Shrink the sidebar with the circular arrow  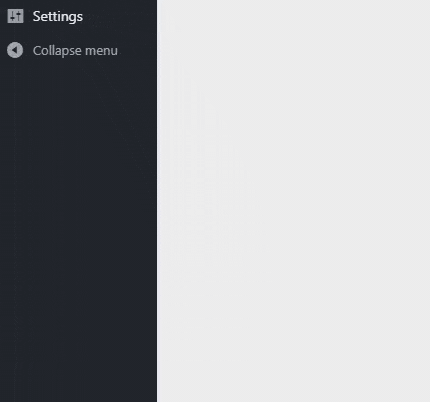[x=15, y=50]
